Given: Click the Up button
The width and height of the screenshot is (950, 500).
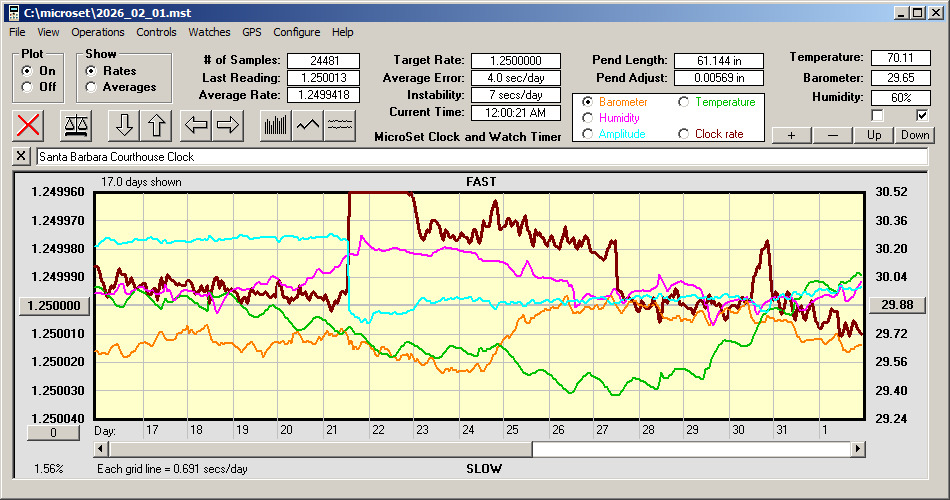Looking at the screenshot, I should (874, 135).
